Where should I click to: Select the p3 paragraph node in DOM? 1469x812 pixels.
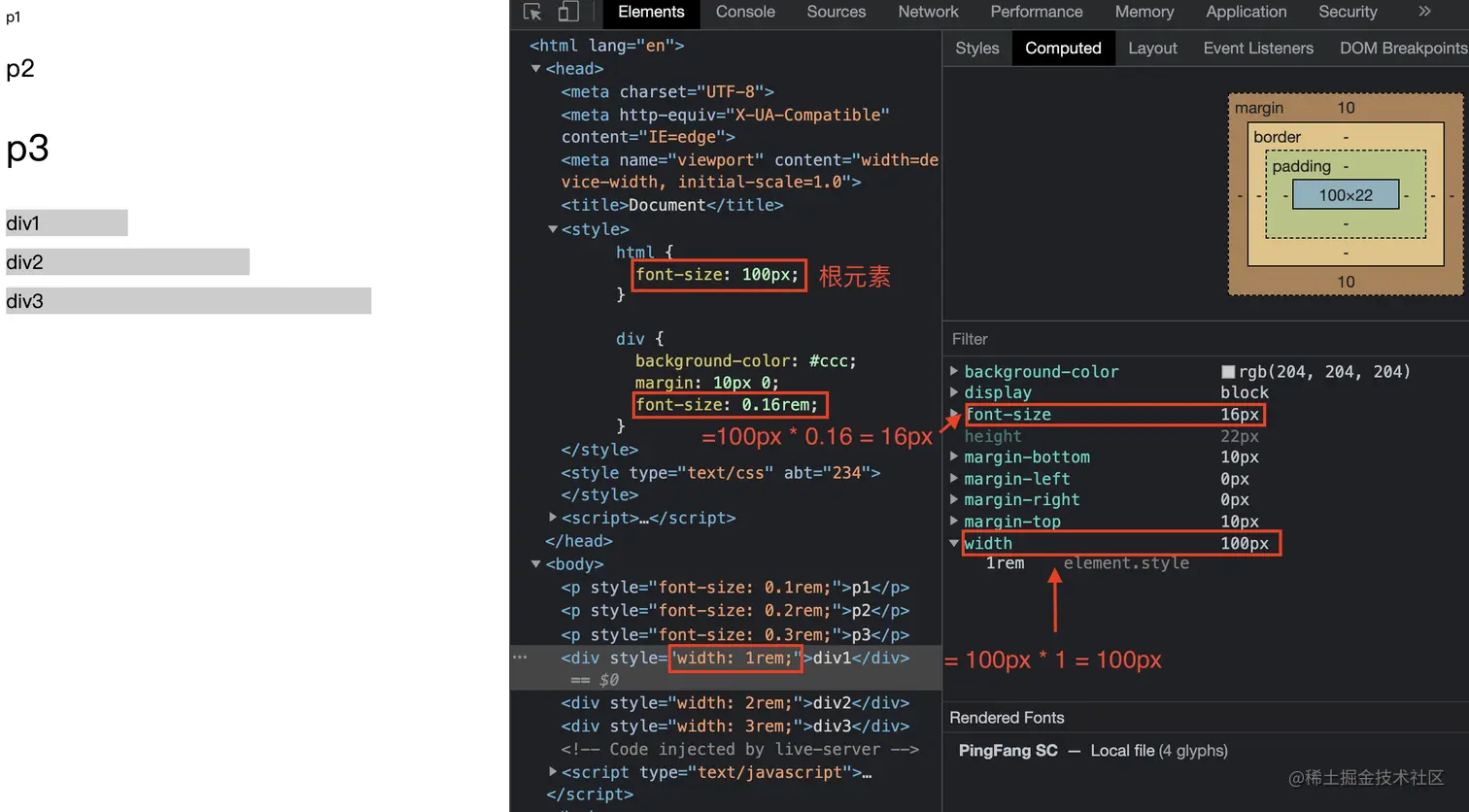[735, 634]
